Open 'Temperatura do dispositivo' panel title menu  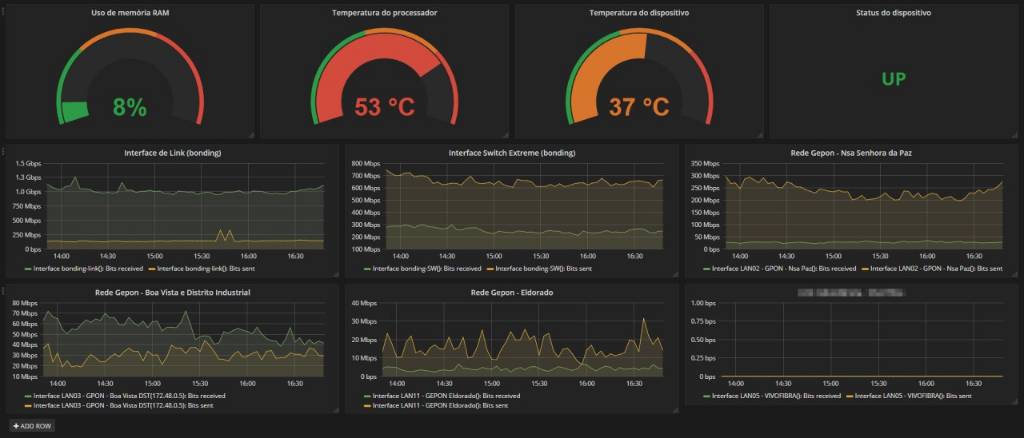tap(639, 12)
